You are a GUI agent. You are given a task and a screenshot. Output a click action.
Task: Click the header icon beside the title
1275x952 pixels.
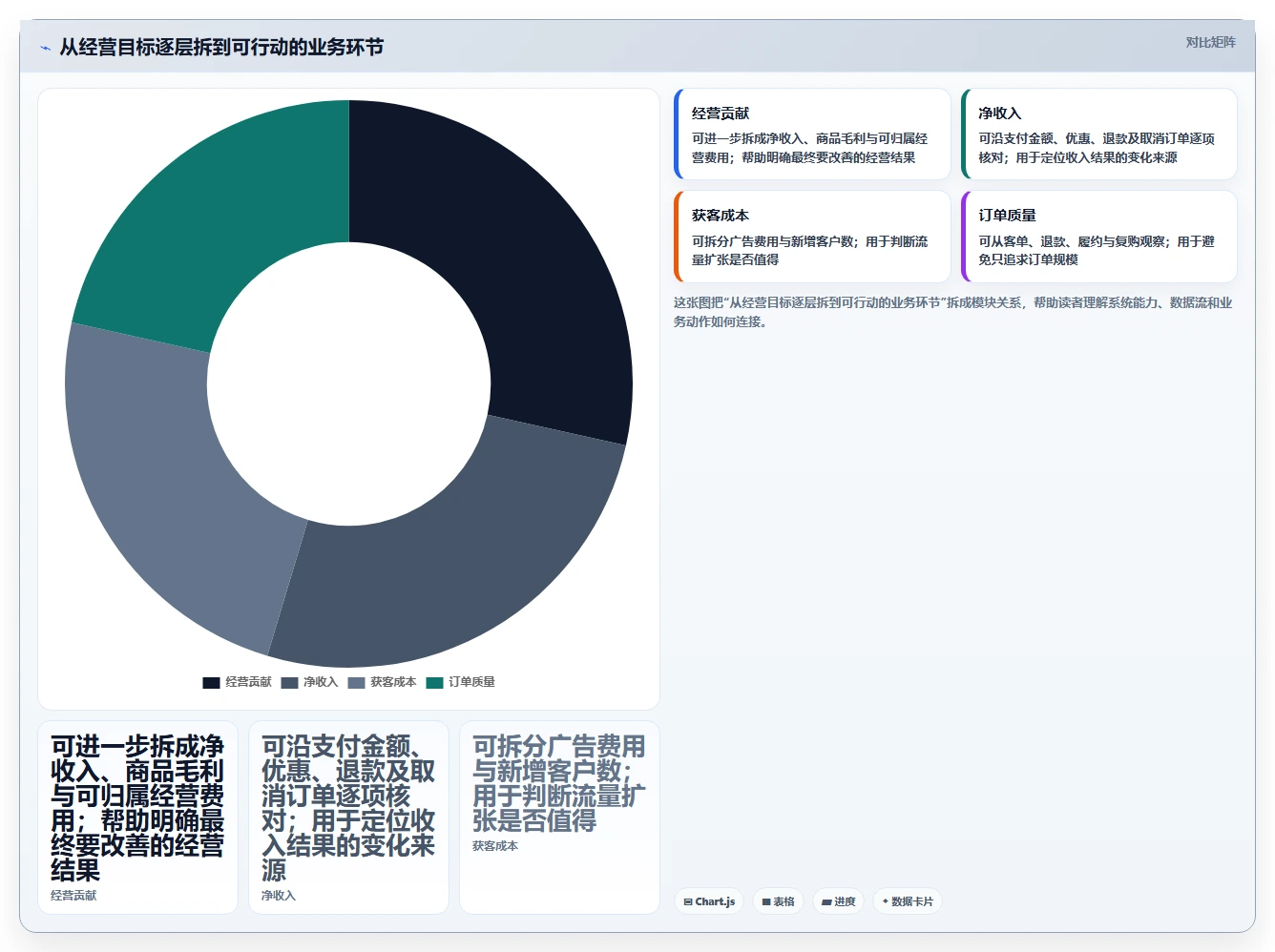tap(45, 48)
